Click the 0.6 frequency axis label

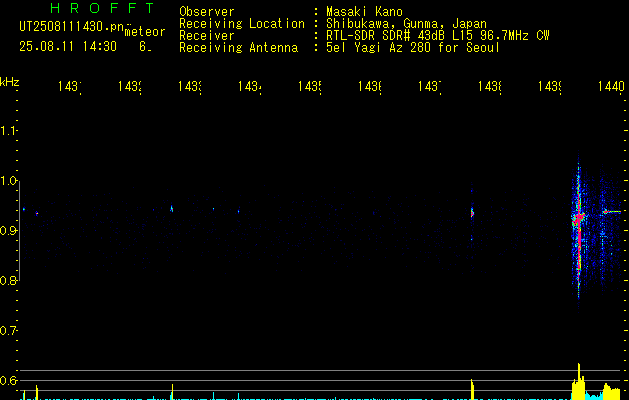click(x=8, y=380)
